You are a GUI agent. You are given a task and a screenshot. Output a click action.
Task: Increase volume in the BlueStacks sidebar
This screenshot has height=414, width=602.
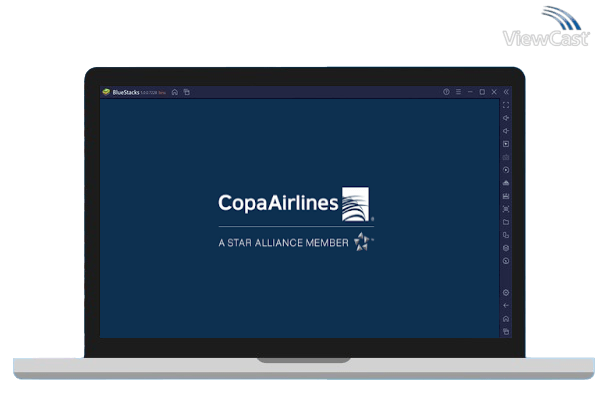(x=506, y=118)
